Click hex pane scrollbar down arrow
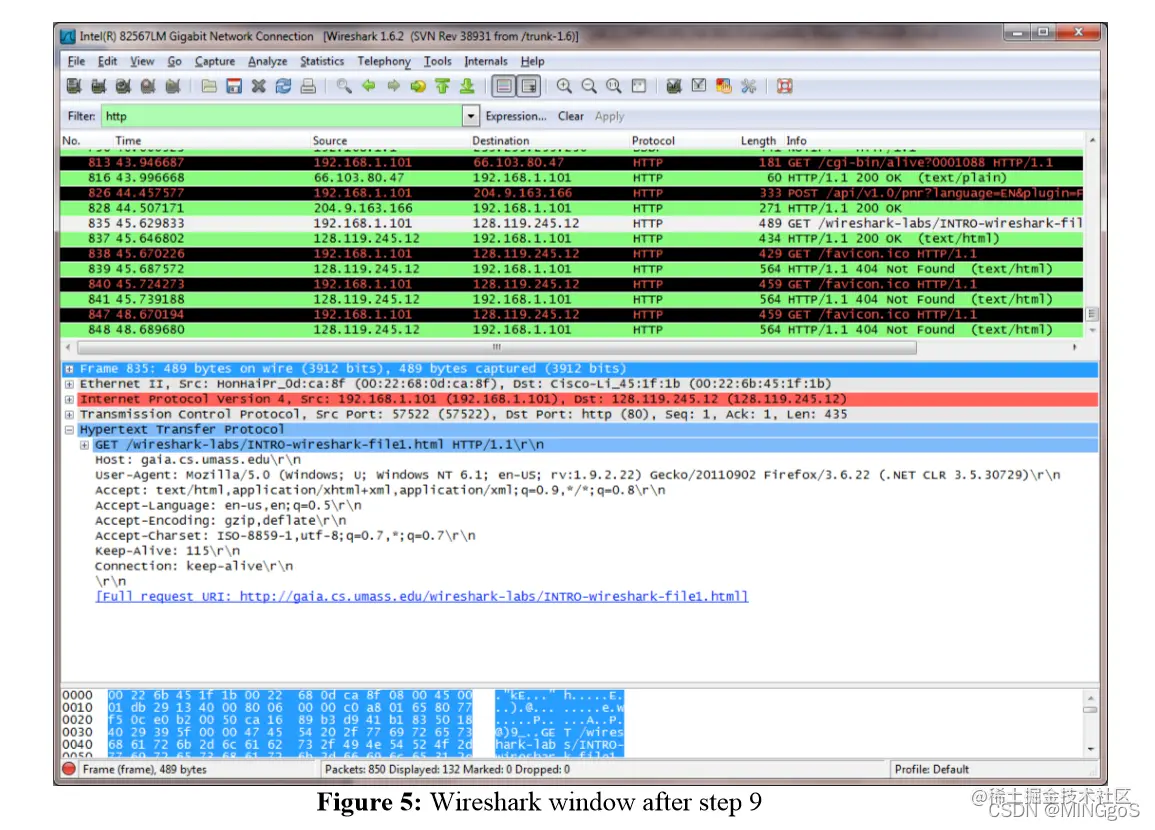The width and height of the screenshot is (1155, 830). [x=1091, y=749]
